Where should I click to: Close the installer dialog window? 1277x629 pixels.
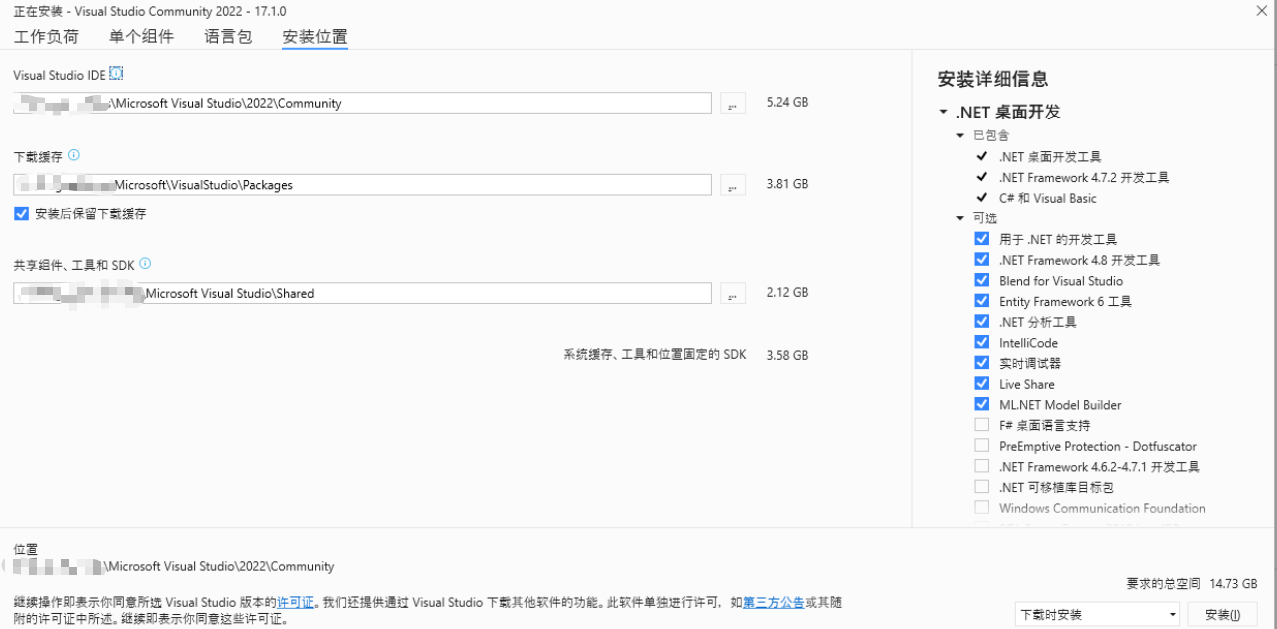(1263, 10)
